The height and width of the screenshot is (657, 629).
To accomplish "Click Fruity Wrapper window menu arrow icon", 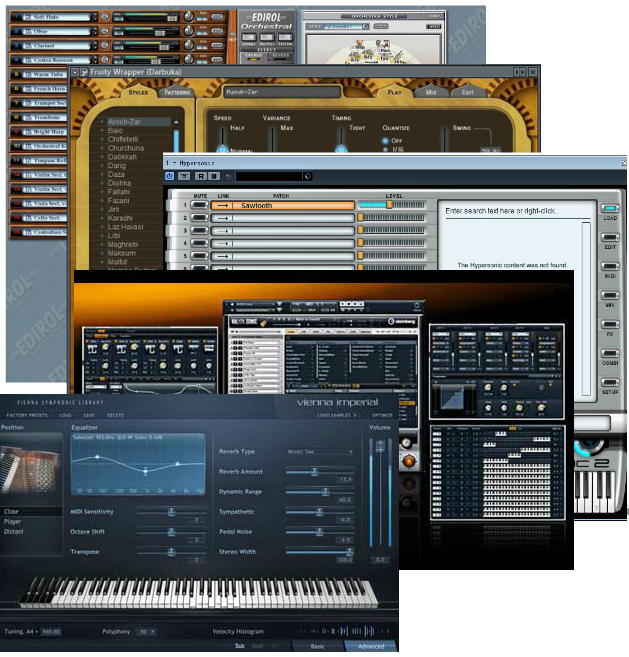I will (75, 72).
